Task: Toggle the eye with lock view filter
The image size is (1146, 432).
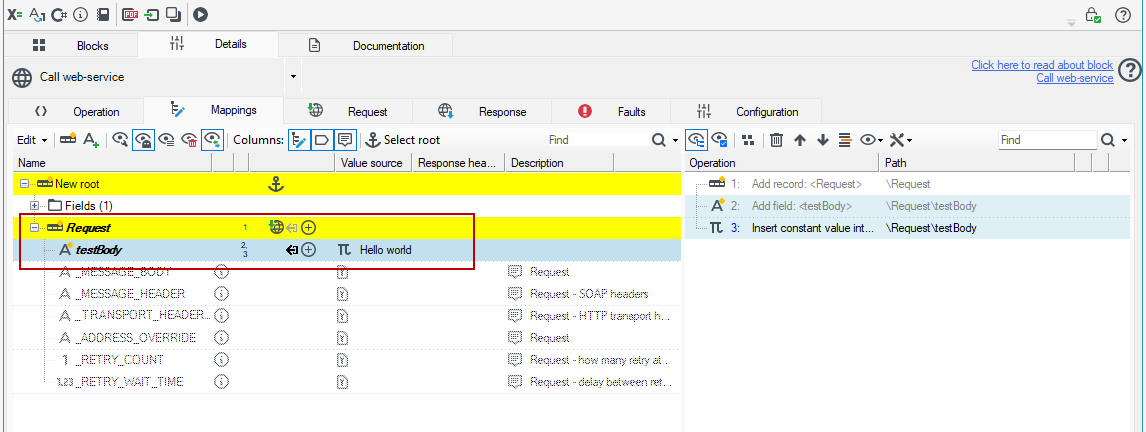Action: (x=143, y=140)
